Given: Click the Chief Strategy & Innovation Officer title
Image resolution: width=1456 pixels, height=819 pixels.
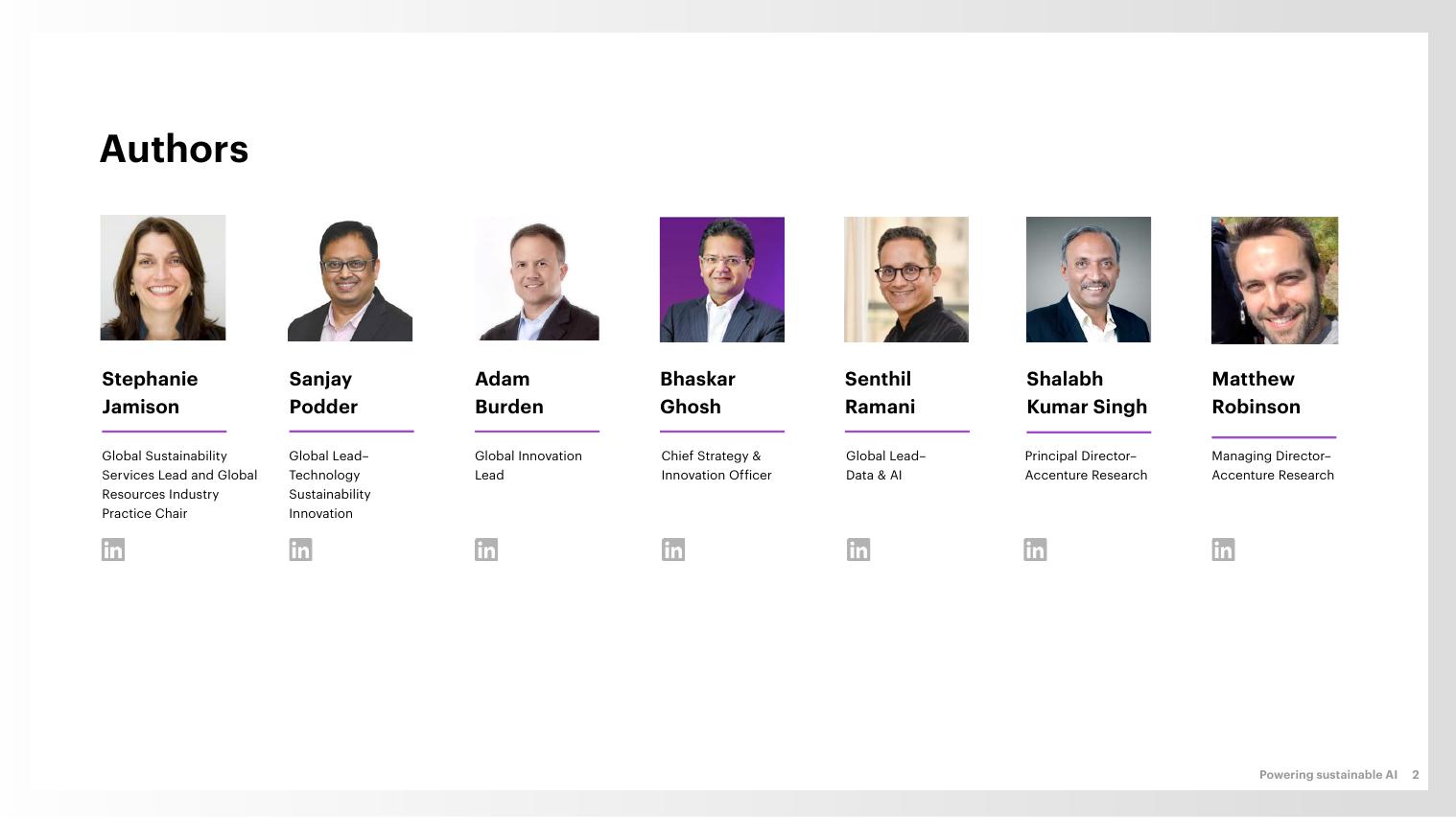Looking at the screenshot, I should [716, 465].
